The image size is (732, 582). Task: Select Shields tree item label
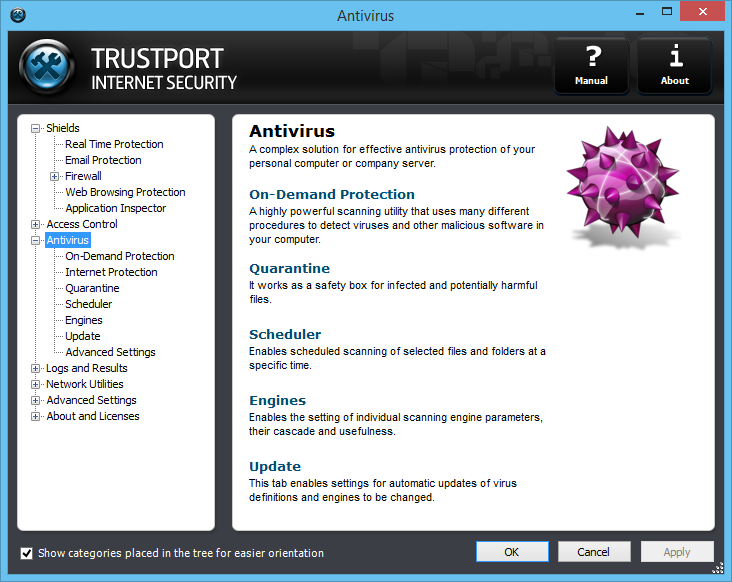tap(63, 128)
